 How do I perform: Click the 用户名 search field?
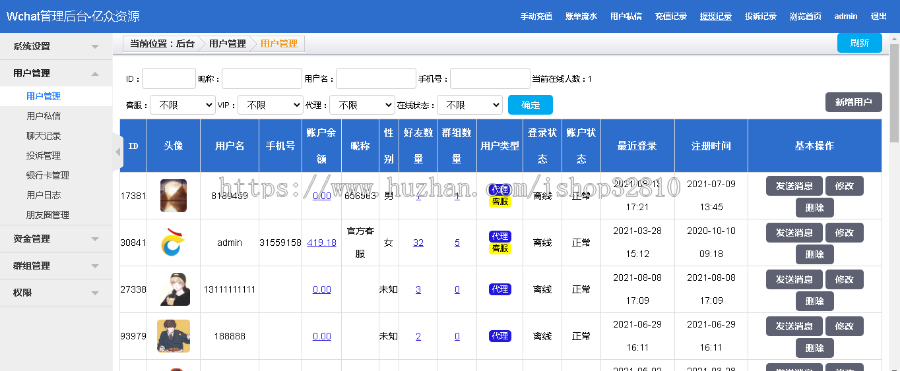[x=376, y=79]
